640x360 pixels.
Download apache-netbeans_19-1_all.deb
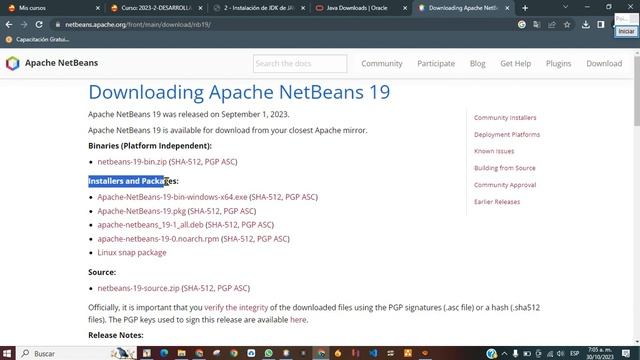[x=150, y=225]
